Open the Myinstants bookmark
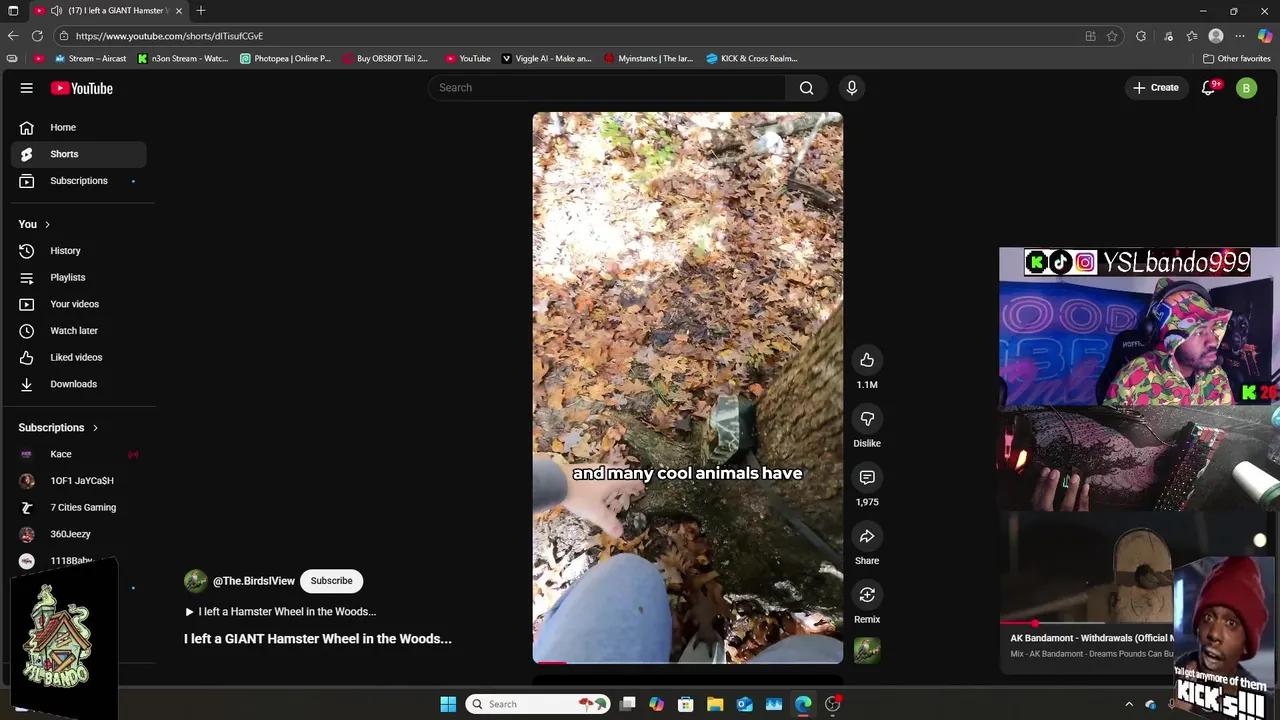The width and height of the screenshot is (1280, 720). [x=648, y=59]
